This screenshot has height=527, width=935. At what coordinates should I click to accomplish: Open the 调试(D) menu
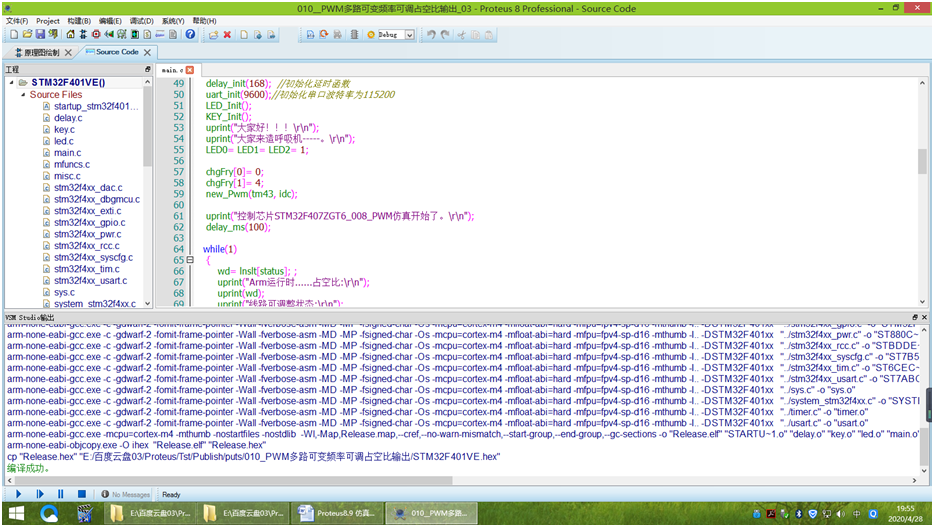coord(141,21)
